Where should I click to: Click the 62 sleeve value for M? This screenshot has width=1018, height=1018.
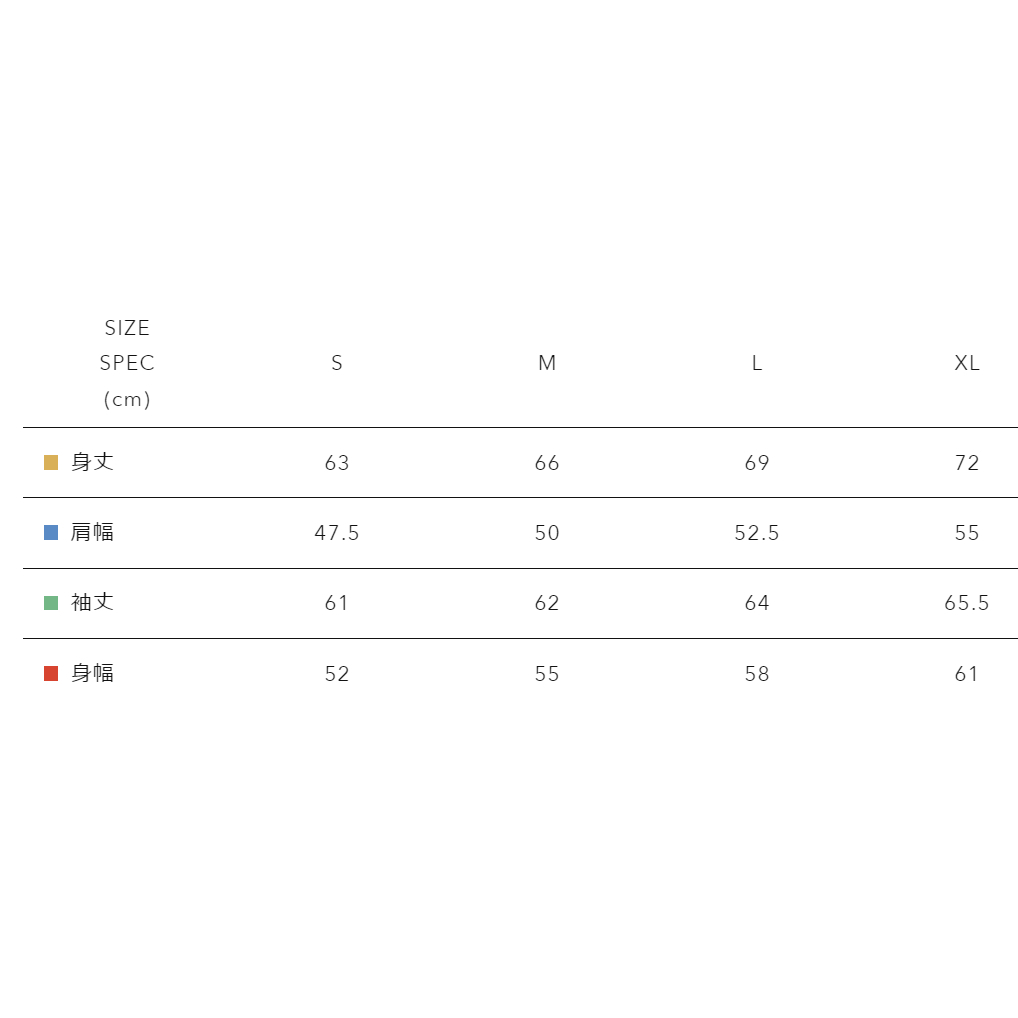pyautogui.click(x=547, y=603)
